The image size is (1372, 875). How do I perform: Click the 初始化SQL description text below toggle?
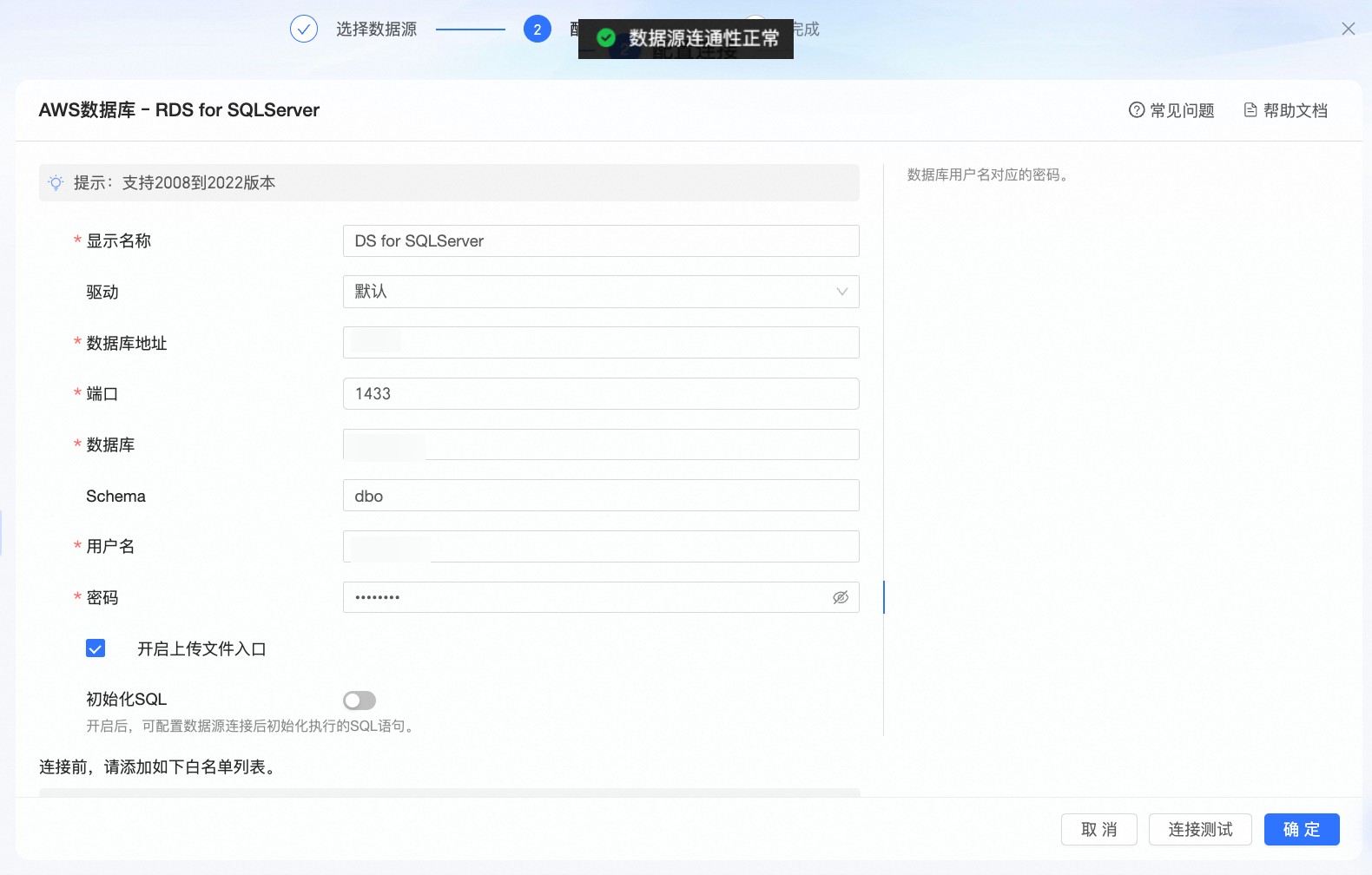tap(251, 726)
